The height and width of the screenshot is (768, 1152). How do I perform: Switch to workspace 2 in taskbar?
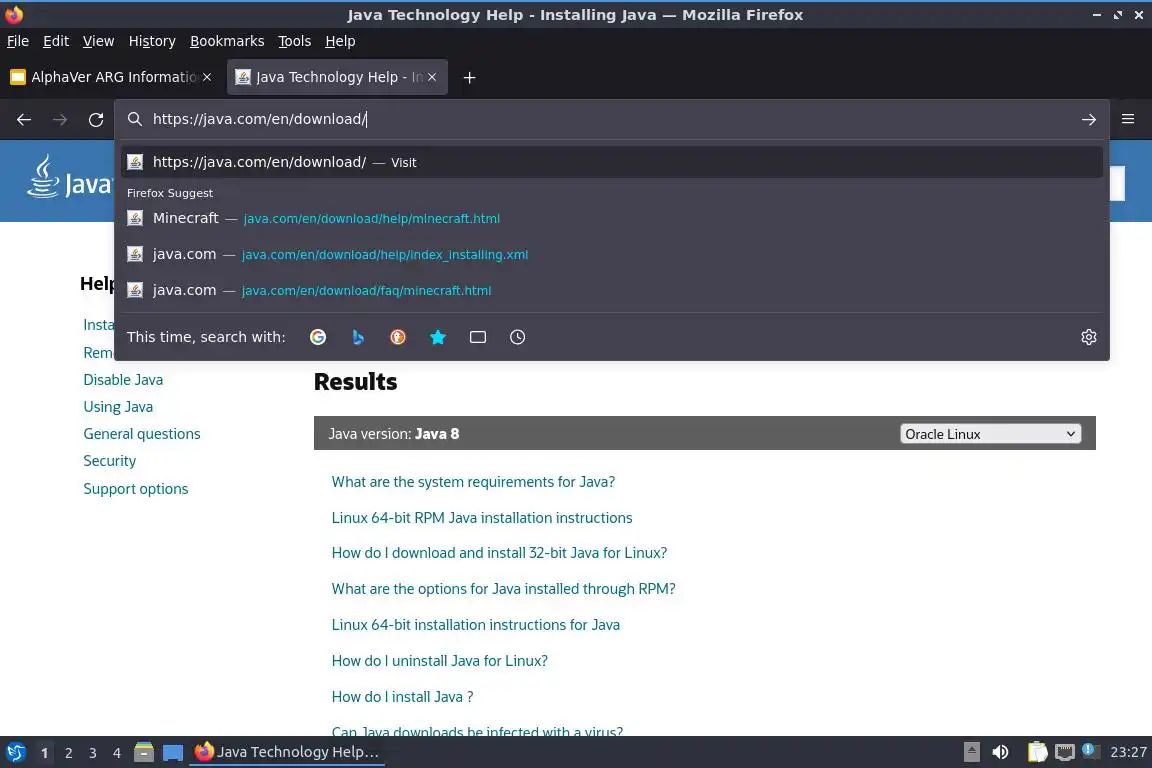coord(68,753)
